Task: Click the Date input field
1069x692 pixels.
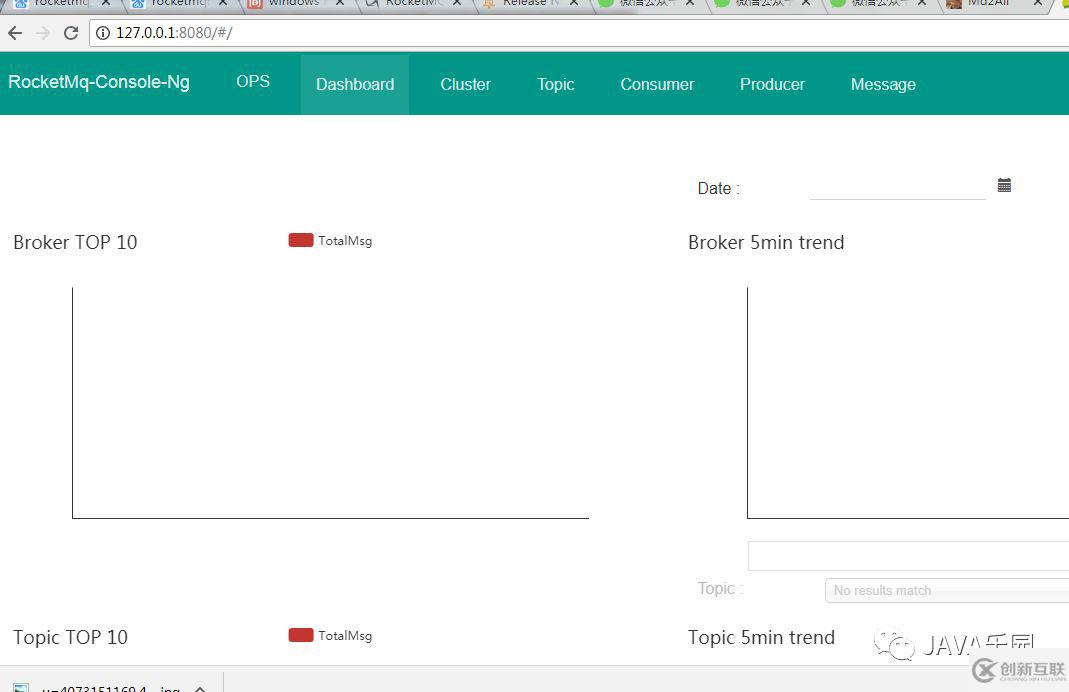Action: 897,187
